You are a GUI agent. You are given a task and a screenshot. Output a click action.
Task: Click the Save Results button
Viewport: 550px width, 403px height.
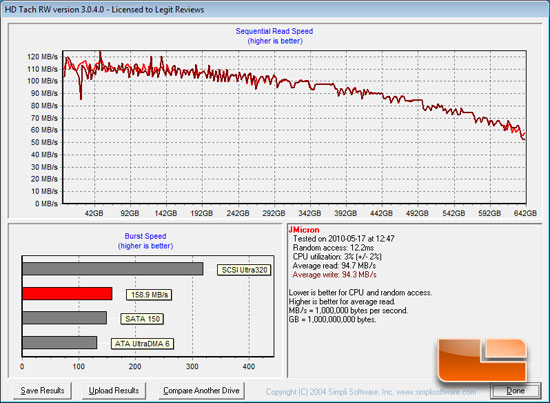(42, 390)
